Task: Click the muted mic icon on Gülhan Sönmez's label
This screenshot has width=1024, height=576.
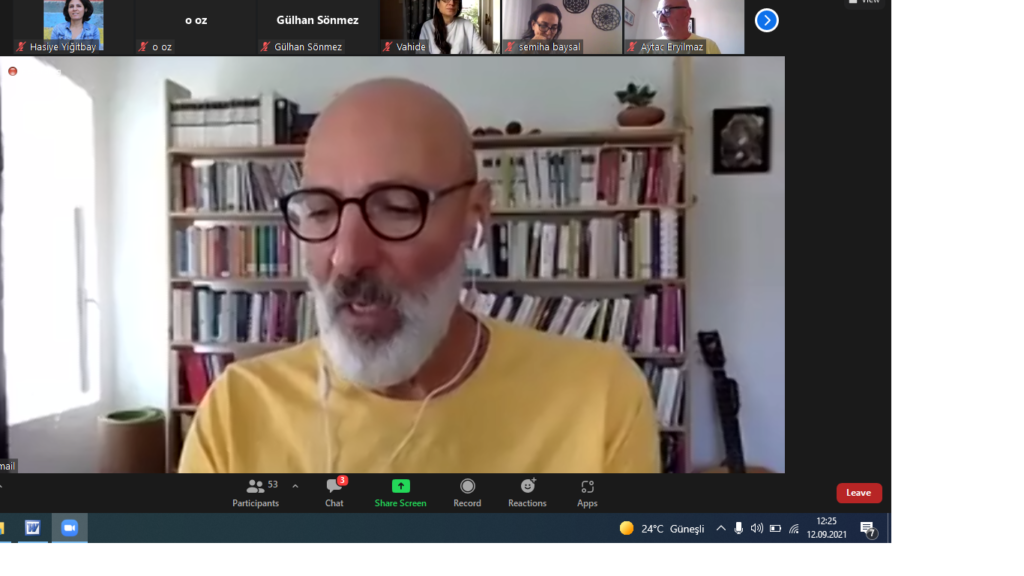Action: coord(265,46)
